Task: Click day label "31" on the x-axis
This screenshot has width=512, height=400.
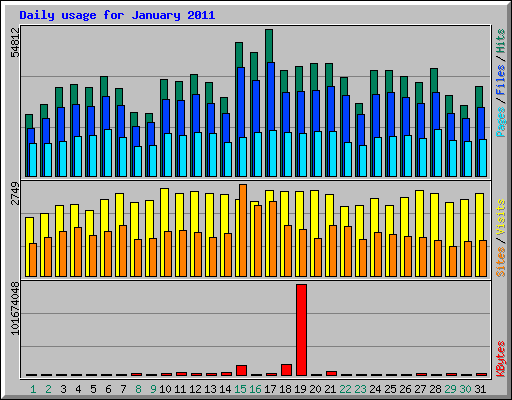Action: 480,389
